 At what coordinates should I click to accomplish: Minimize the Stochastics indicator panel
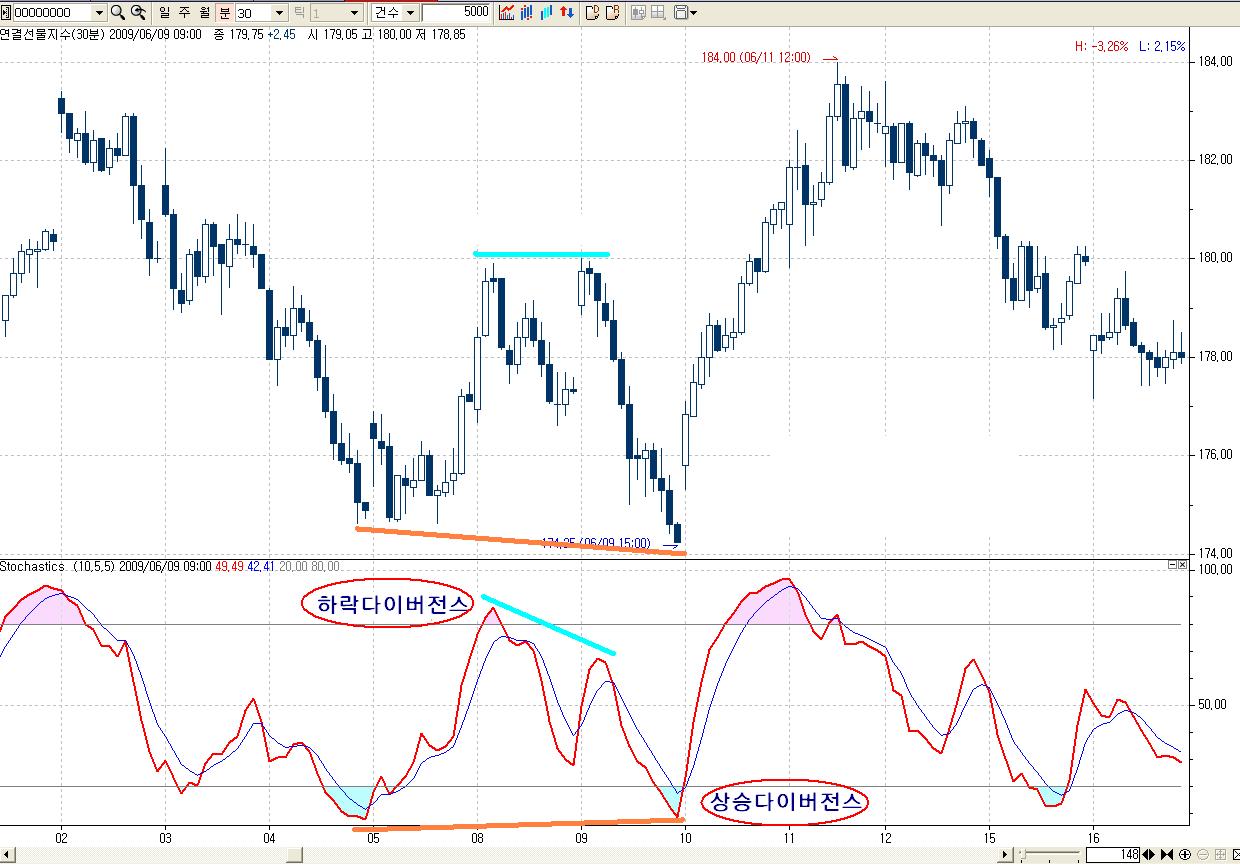click(x=1172, y=565)
